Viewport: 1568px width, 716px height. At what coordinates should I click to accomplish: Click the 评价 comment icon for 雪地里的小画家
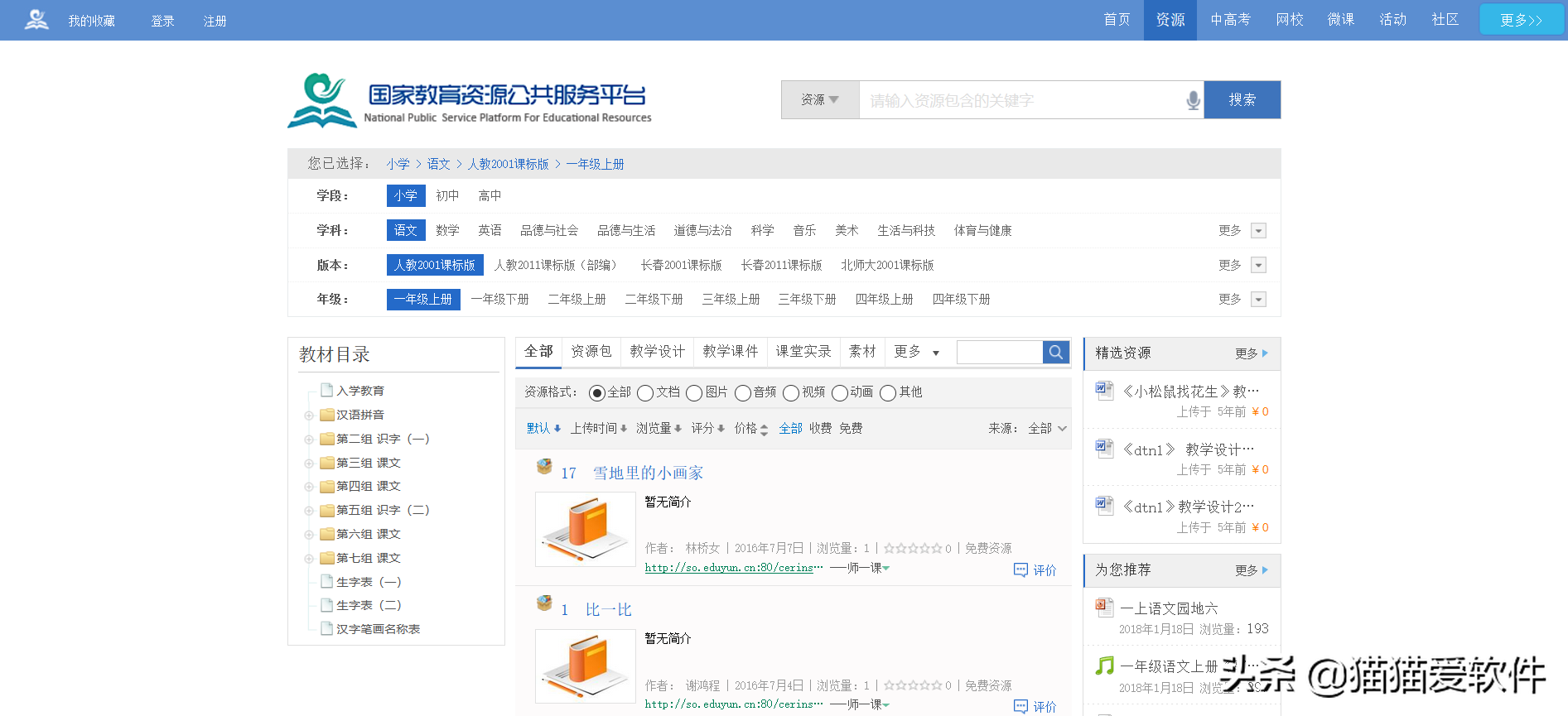(x=1020, y=569)
